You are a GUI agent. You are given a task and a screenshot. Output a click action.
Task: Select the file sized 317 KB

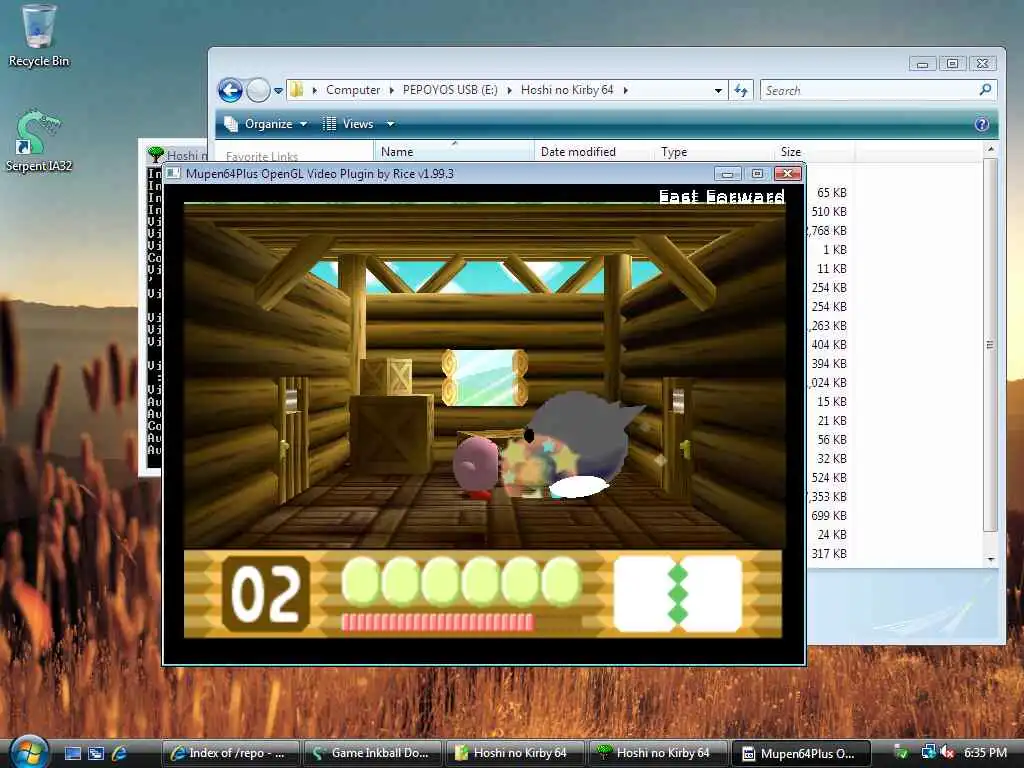[x=829, y=553]
